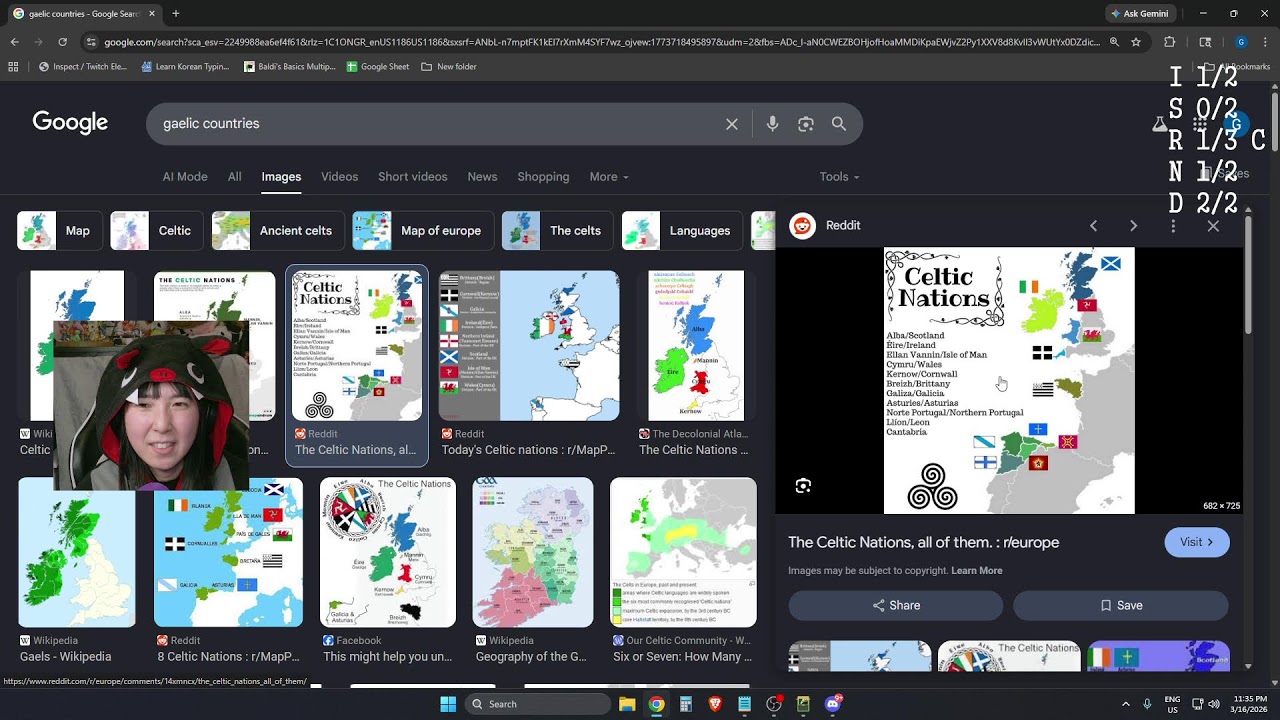
Task: Show hidden system tray icons
Action: [1125, 704]
